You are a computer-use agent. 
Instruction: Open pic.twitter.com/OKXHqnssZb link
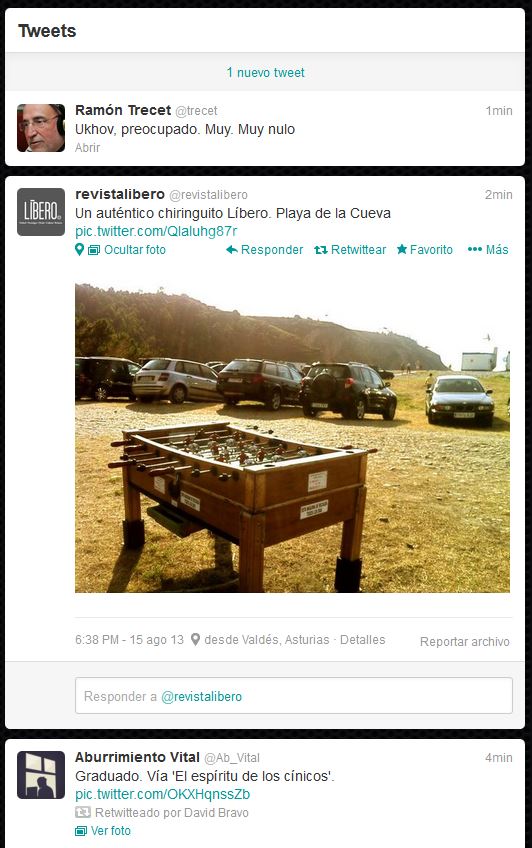[163, 794]
